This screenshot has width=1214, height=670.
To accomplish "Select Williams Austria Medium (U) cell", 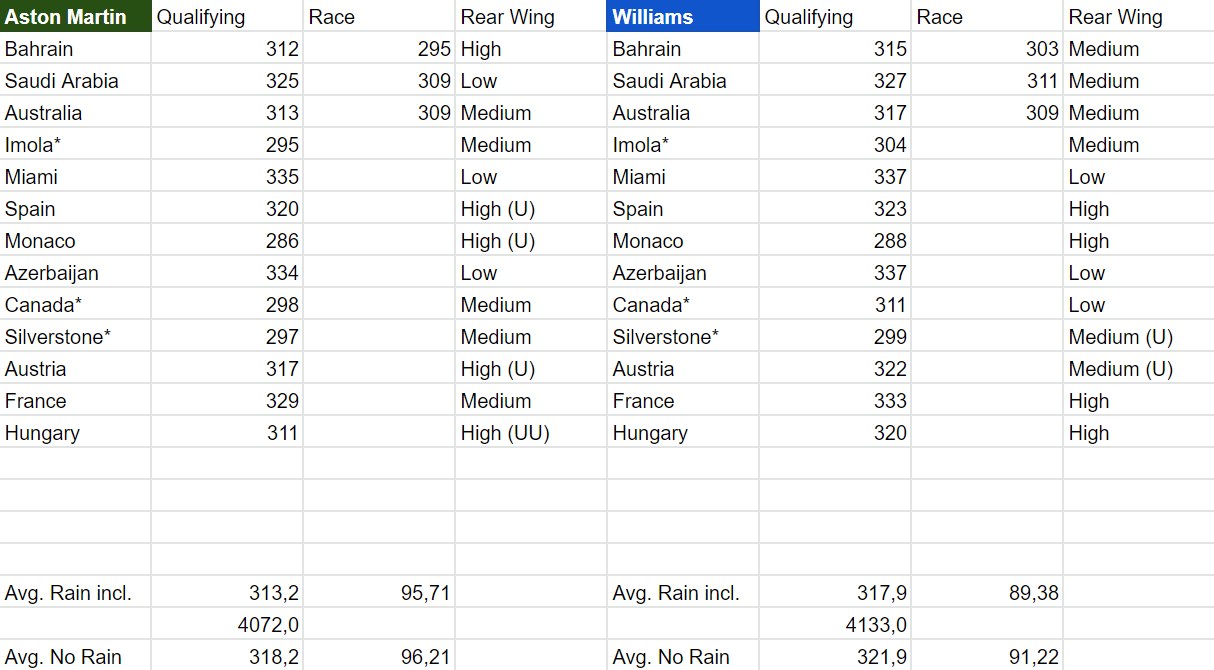I will pos(1138,369).
